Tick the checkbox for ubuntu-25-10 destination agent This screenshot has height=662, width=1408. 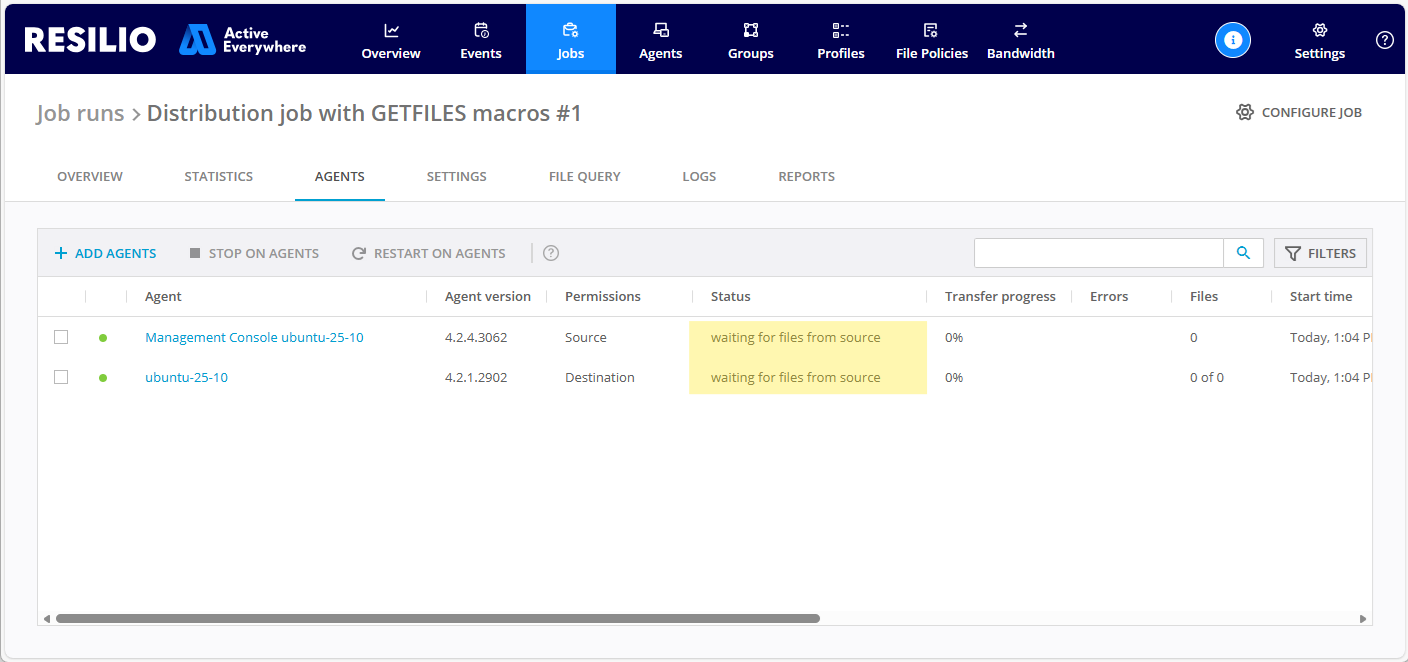click(61, 377)
